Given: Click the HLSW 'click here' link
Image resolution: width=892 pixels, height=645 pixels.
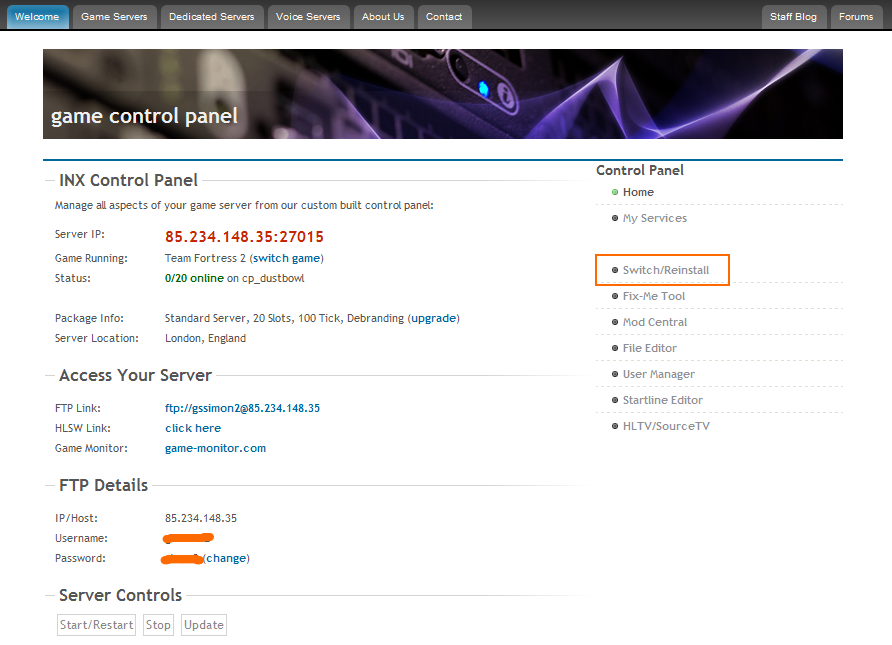Looking at the screenshot, I should tap(193, 428).
